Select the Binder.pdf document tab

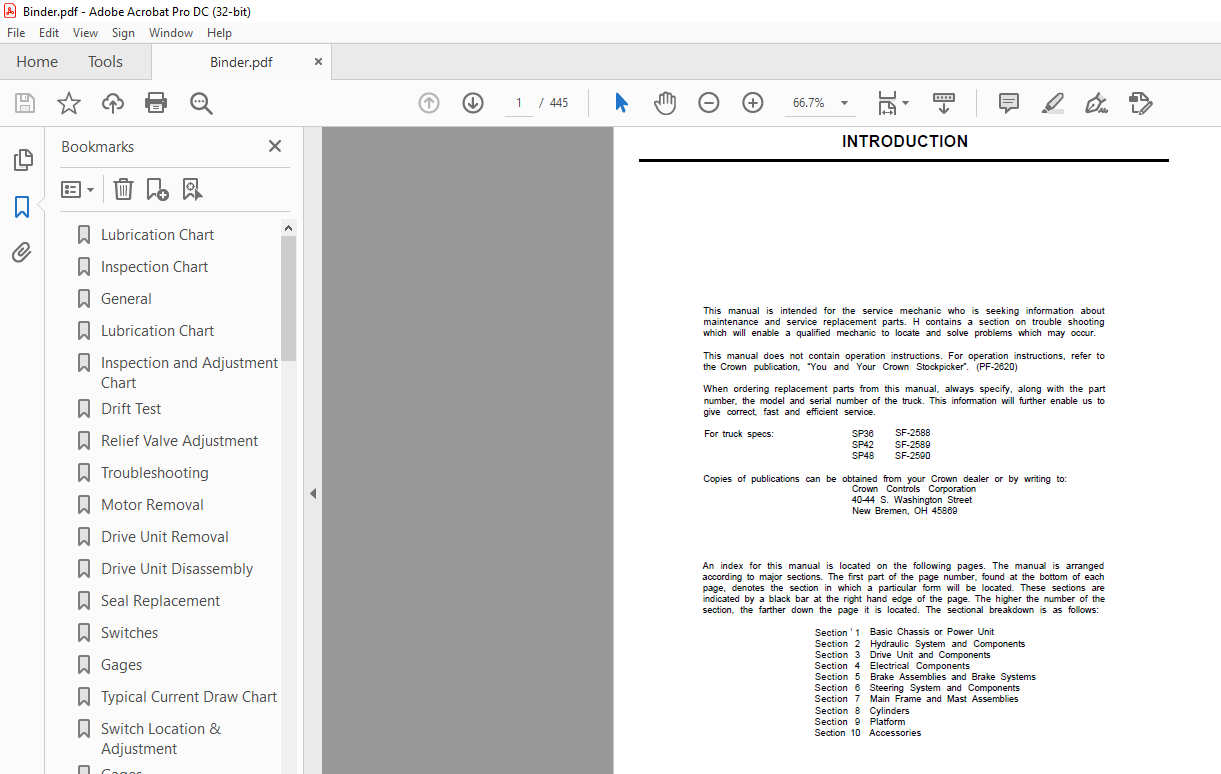[241, 62]
